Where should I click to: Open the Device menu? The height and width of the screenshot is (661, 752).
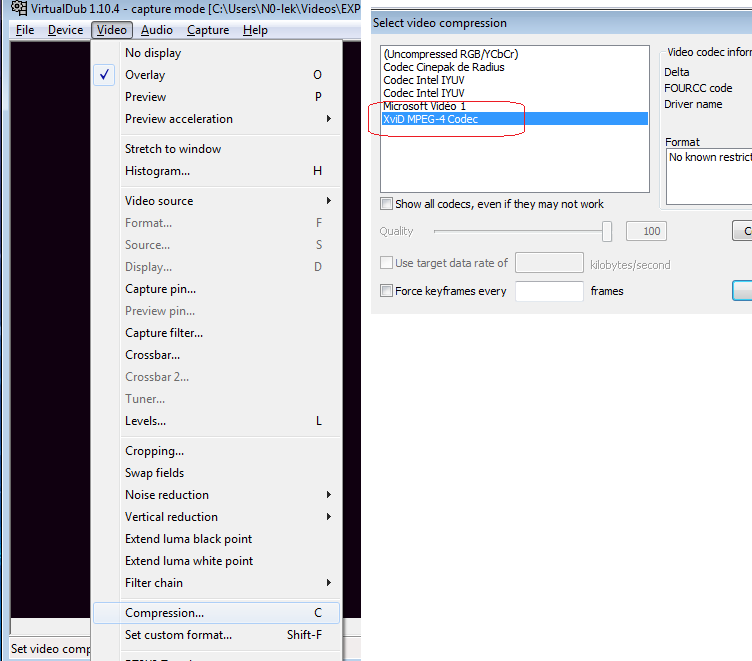pos(65,30)
